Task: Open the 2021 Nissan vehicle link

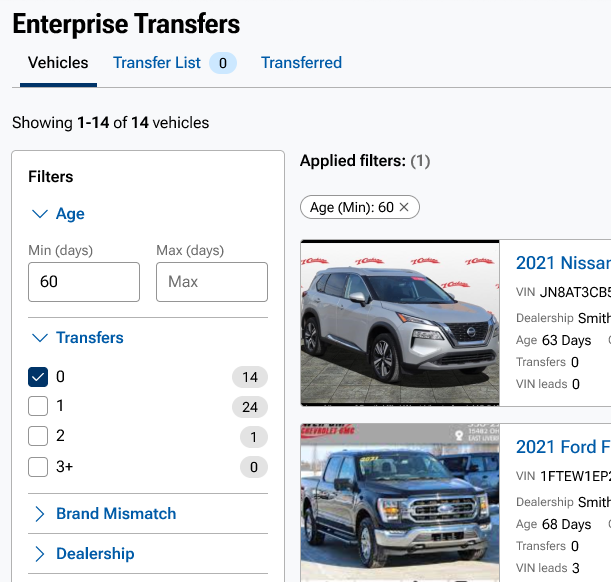Action: [x=563, y=263]
